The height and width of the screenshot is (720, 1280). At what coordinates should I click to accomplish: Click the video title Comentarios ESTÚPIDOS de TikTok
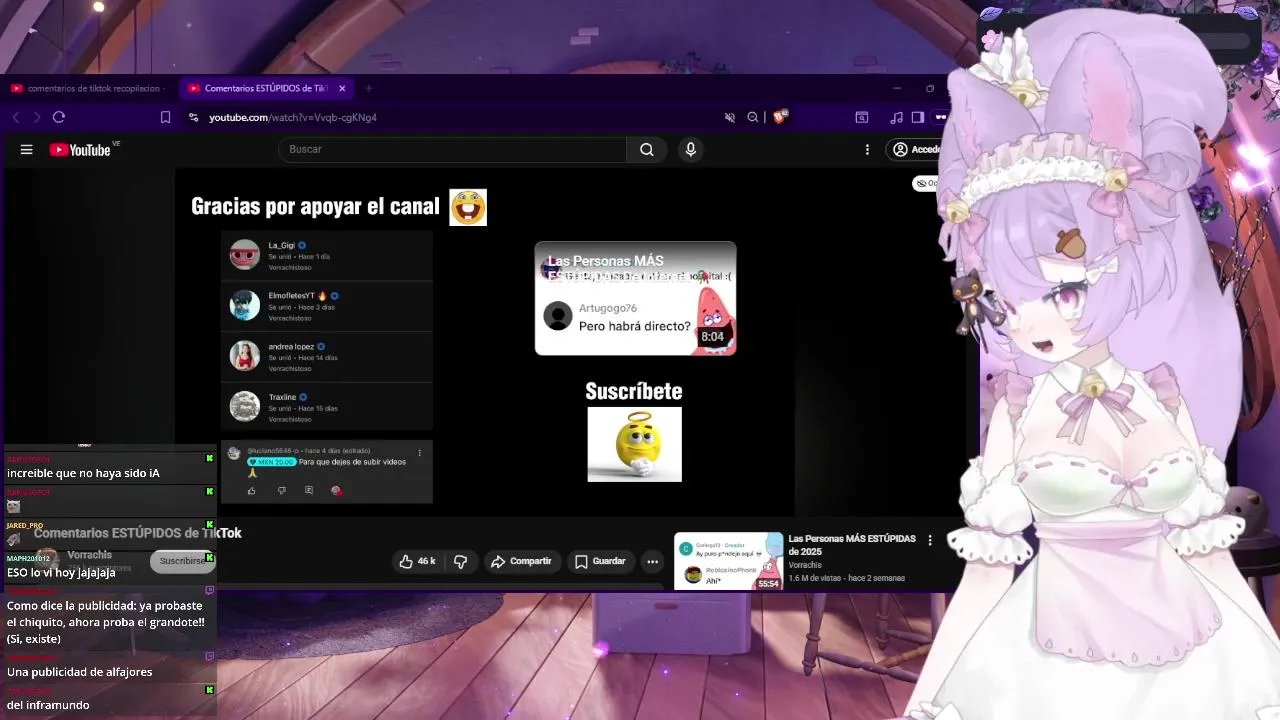click(x=138, y=533)
